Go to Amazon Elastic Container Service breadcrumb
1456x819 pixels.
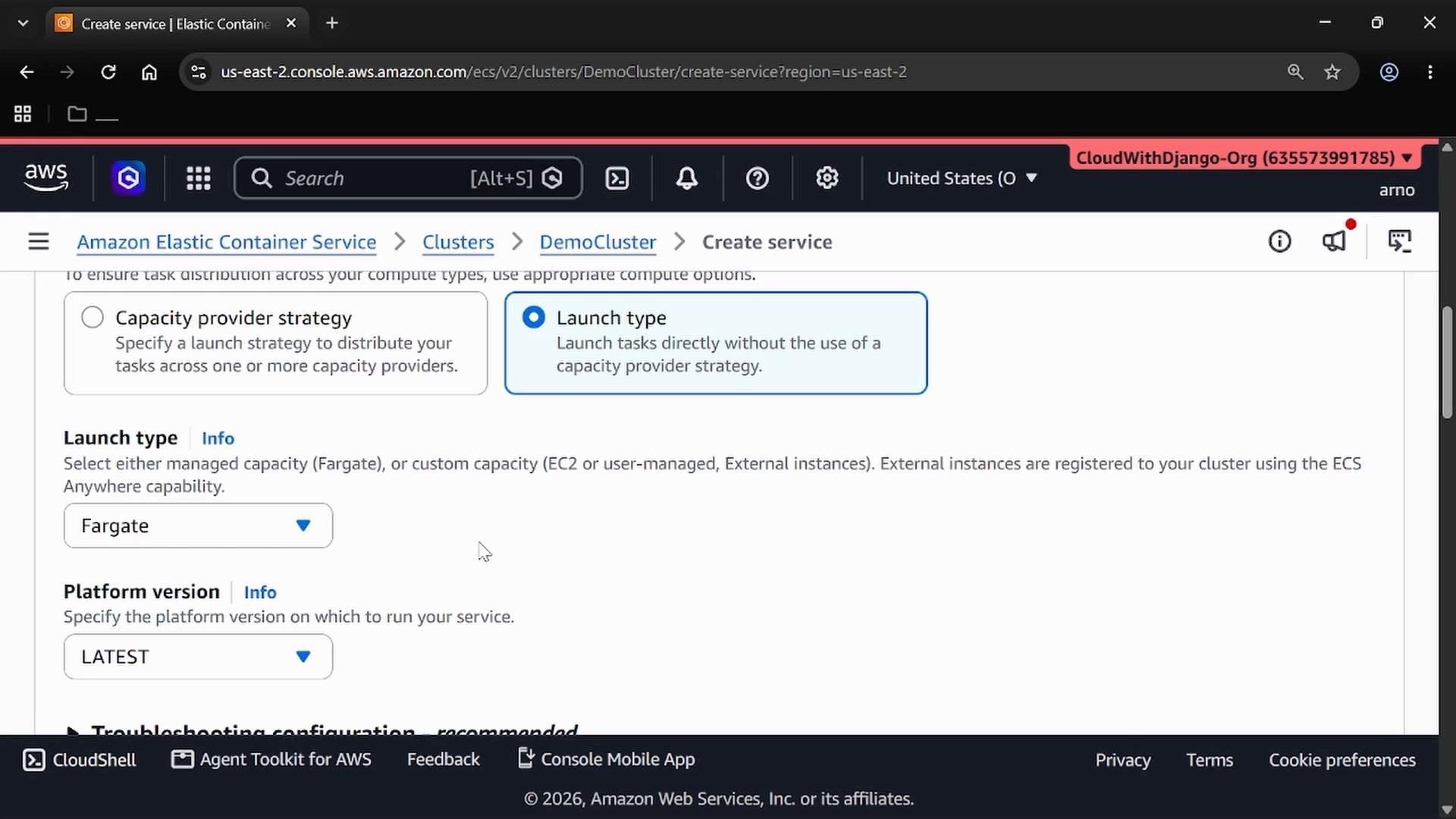pyautogui.click(x=227, y=242)
